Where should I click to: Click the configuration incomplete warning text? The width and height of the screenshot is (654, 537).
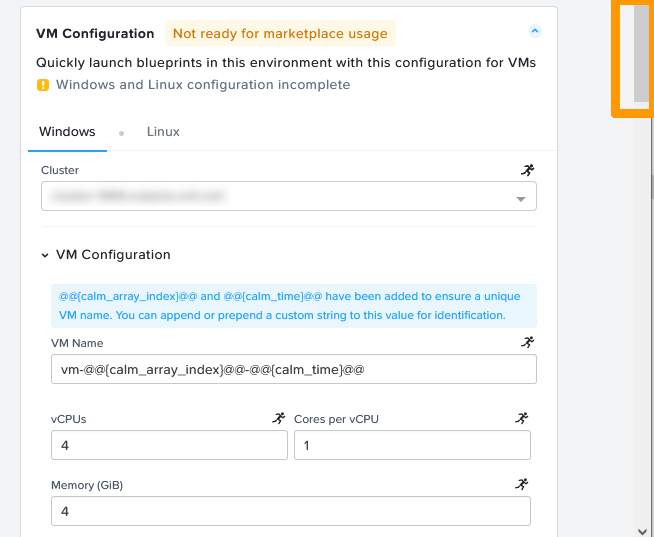(x=203, y=85)
